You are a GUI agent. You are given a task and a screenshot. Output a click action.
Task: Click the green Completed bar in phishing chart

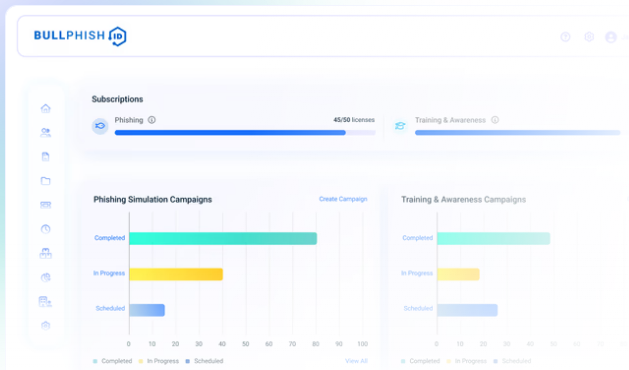(223, 238)
